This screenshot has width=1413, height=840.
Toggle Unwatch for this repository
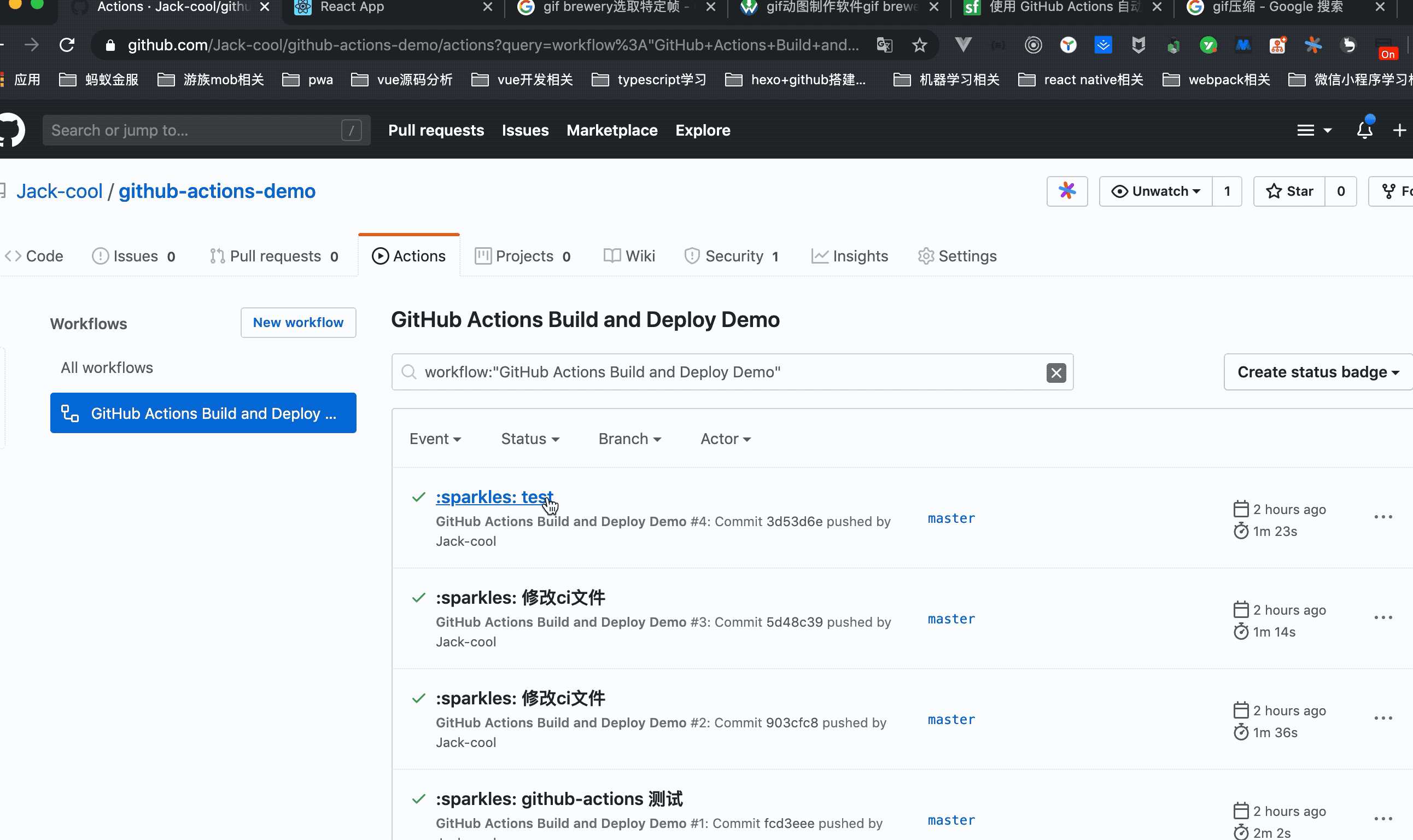pyautogui.click(x=1155, y=191)
